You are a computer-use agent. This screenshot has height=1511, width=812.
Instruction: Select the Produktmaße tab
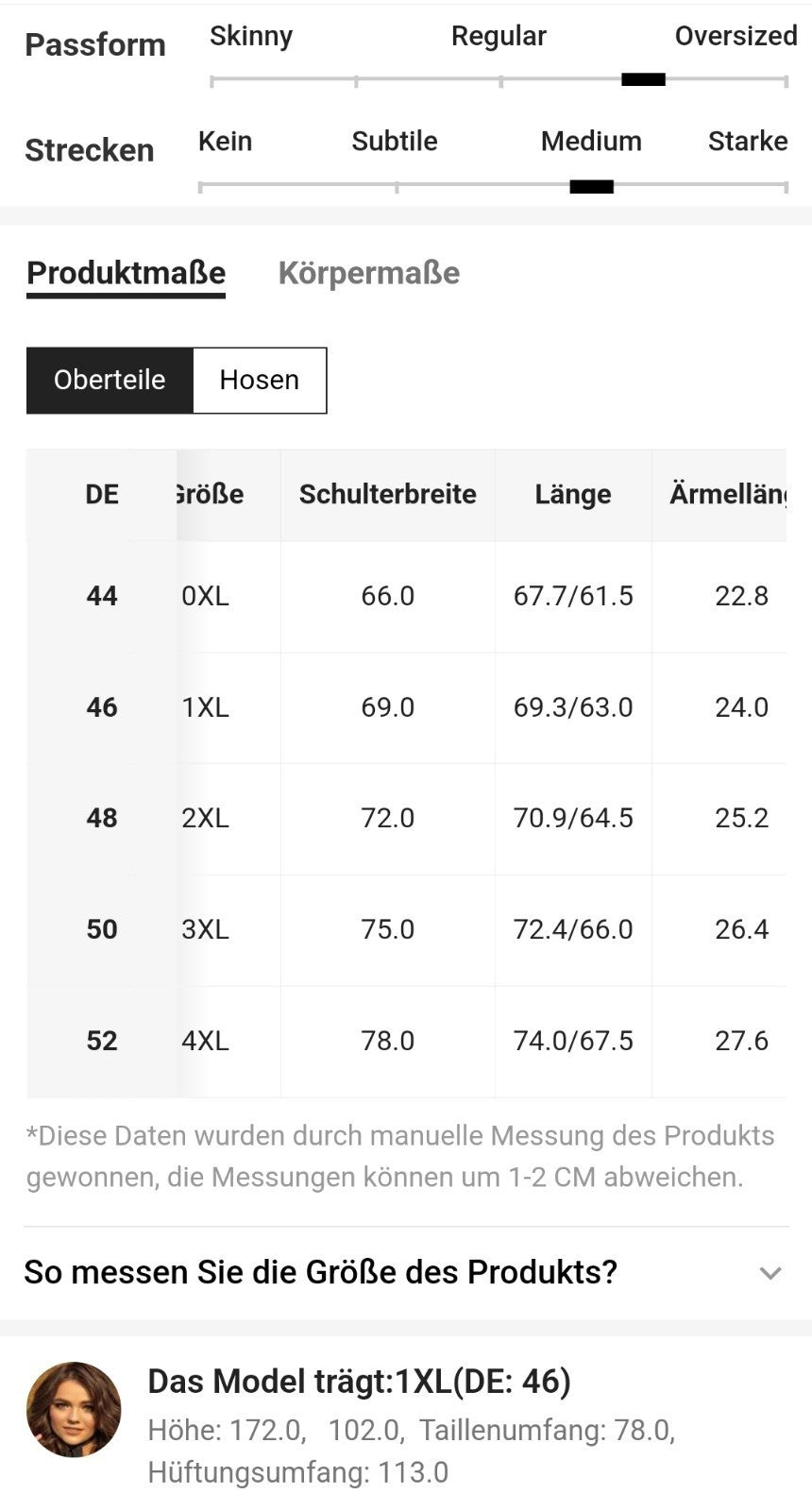(126, 274)
